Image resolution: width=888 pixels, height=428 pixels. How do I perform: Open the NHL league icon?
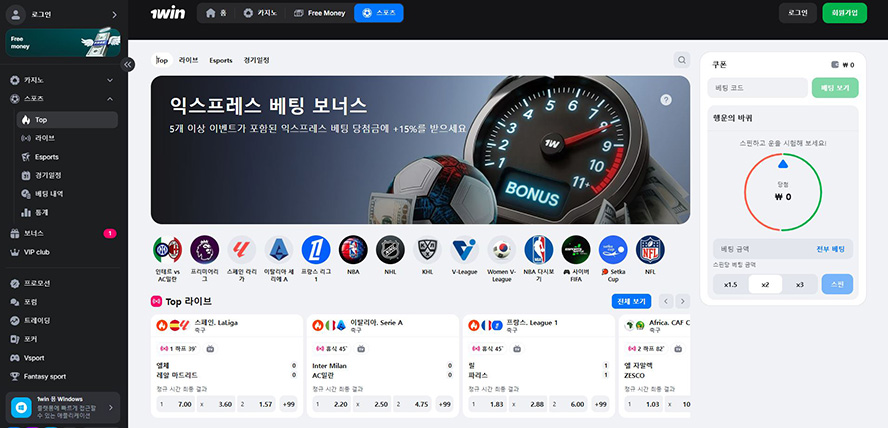coord(390,250)
